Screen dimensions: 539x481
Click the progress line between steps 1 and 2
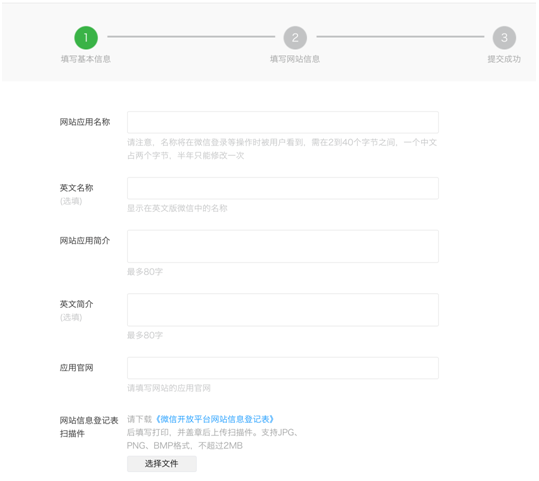pos(191,36)
